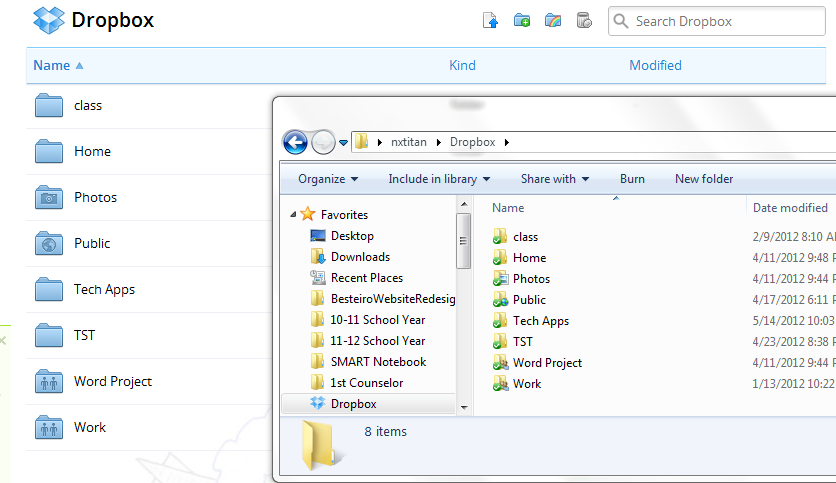This screenshot has width=836, height=483.
Task: Sort by Kind column header
Action: click(x=462, y=66)
